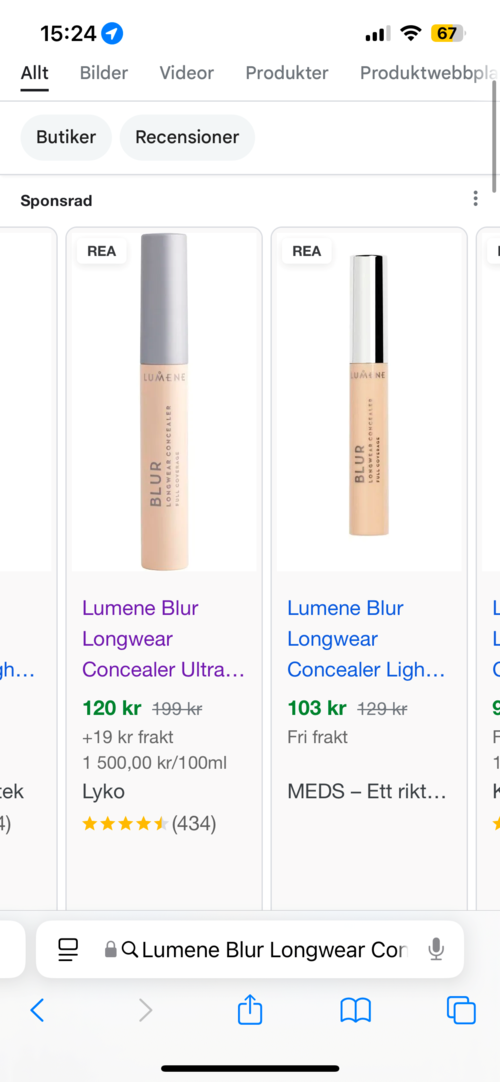Tap the Safari back arrow
The width and height of the screenshot is (500, 1082).
(x=37, y=1010)
